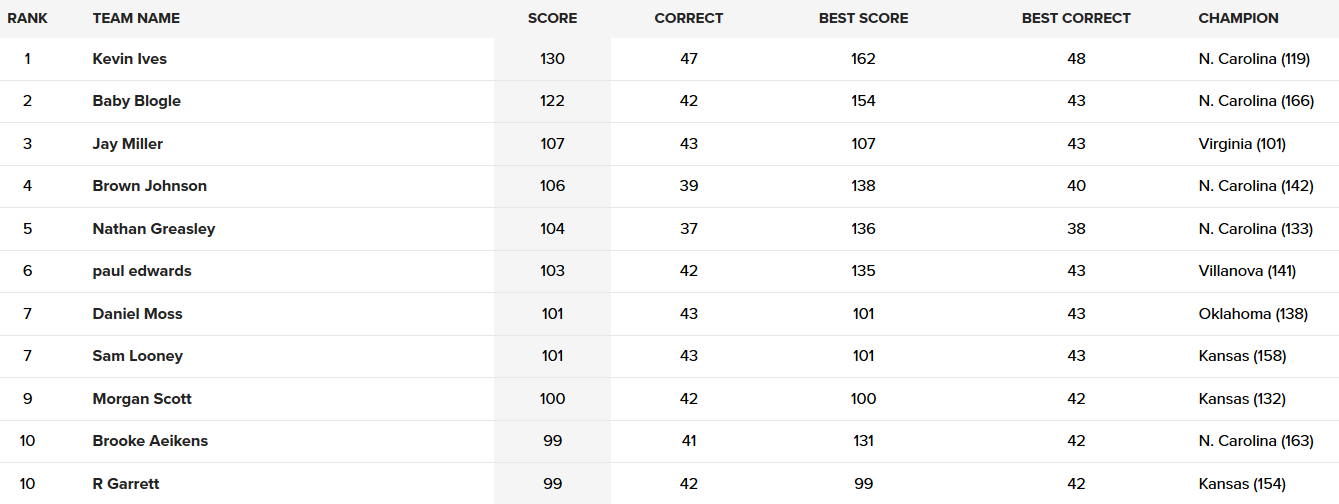This screenshot has height=504, width=1339.
Task: Click the CHAMPION column header
Action: coord(1238,18)
